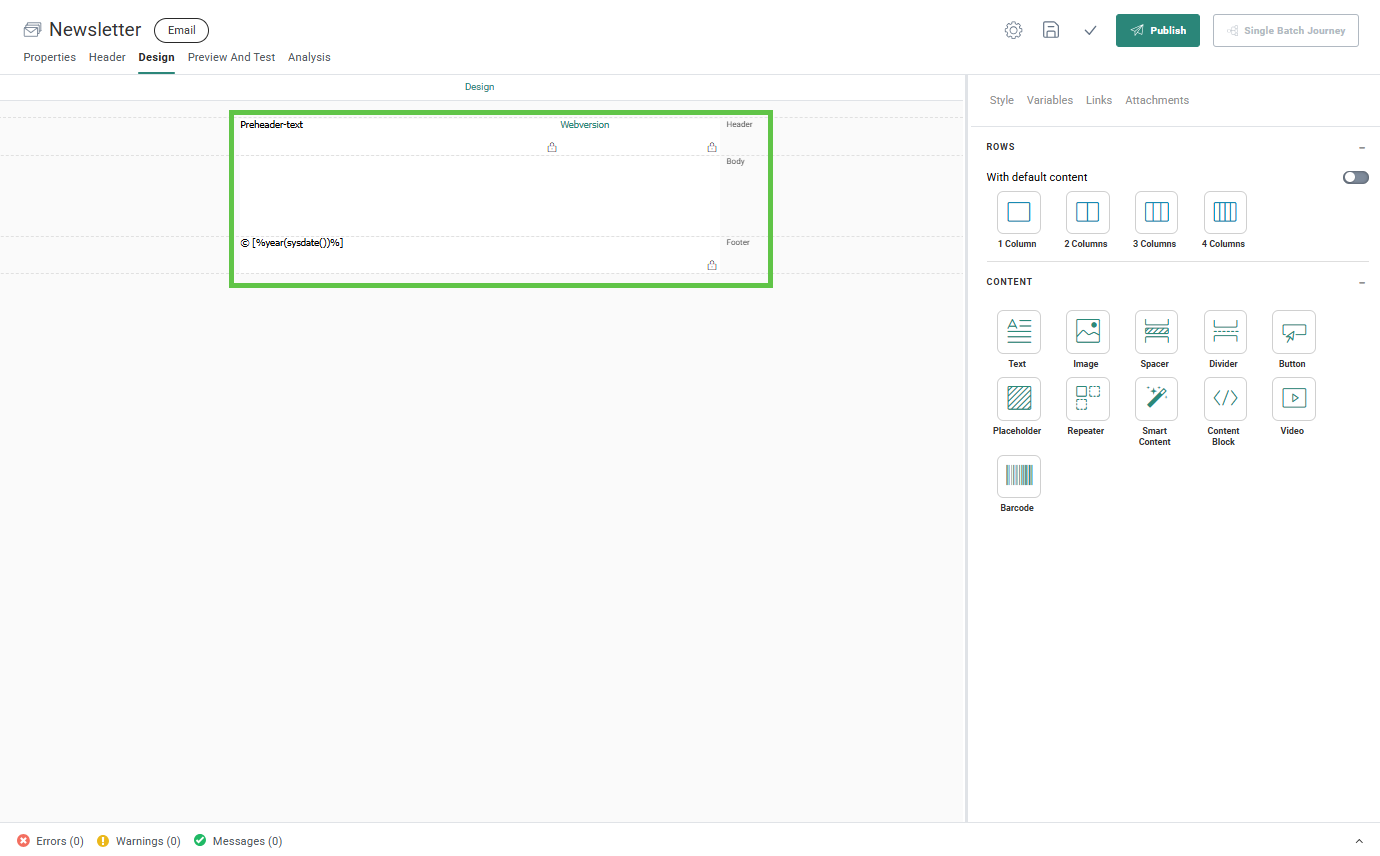Select the Repeater content icon
The height and width of the screenshot is (856, 1380).
1087,399
